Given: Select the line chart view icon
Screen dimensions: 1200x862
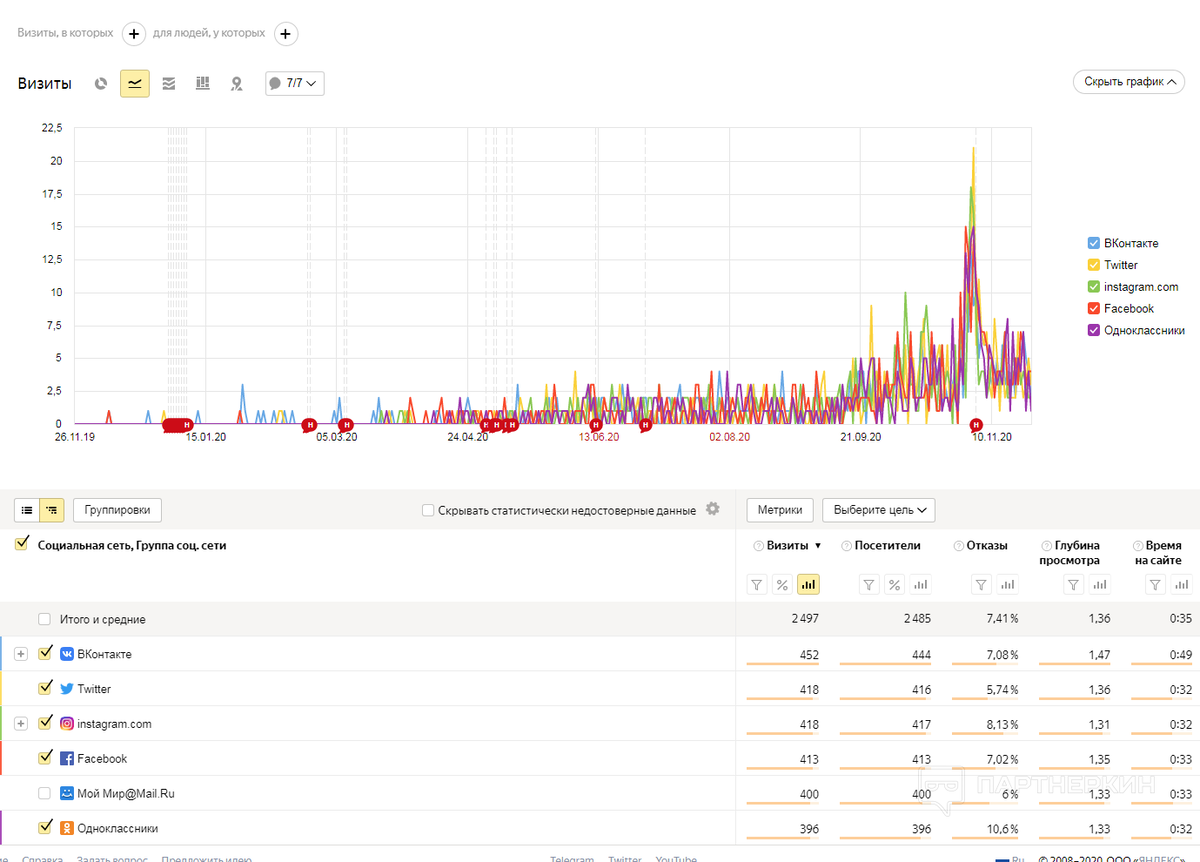Looking at the screenshot, I should click(x=135, y=84).
